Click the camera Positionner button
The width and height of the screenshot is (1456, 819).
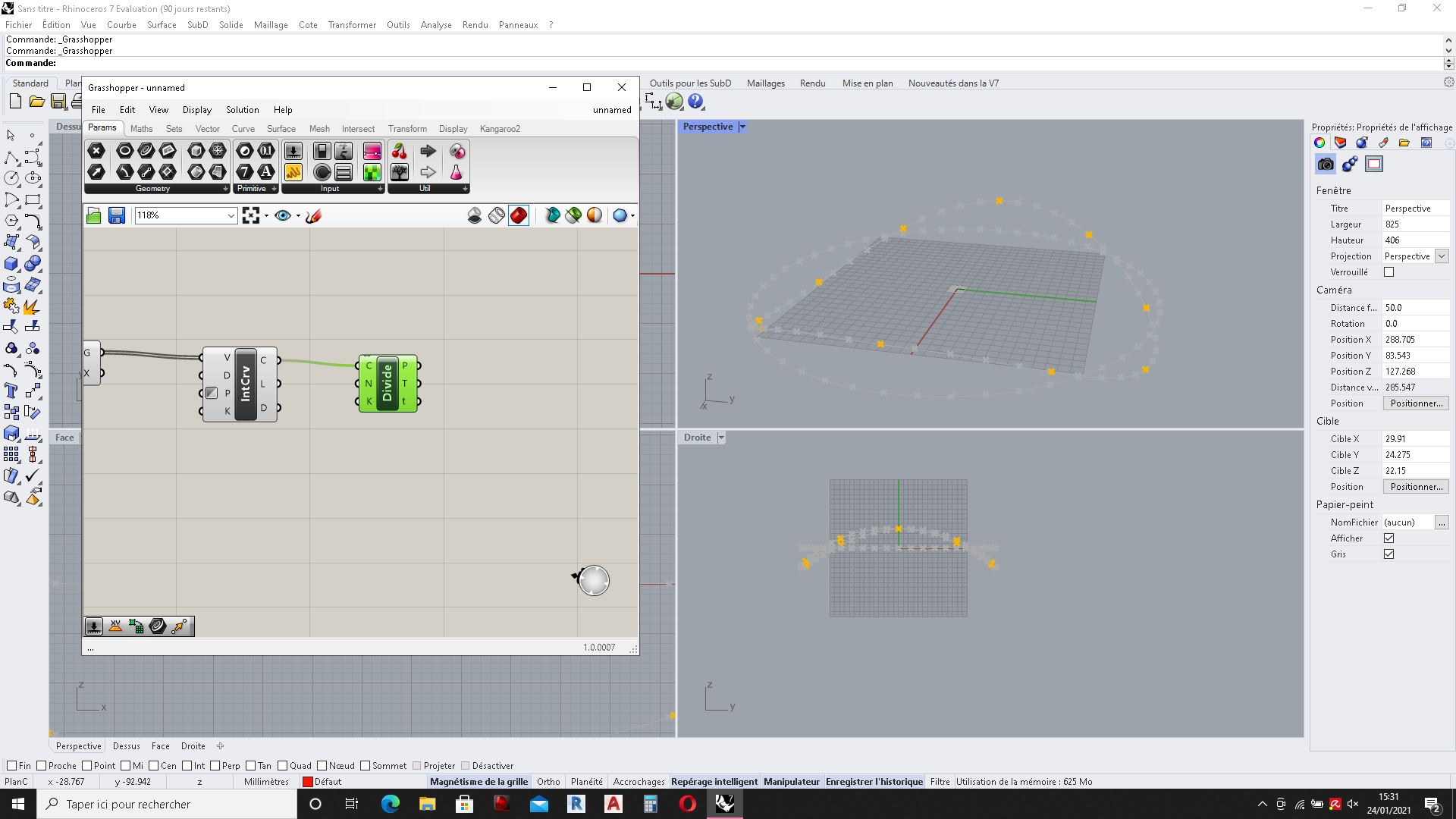click(x=1416, y=403)
